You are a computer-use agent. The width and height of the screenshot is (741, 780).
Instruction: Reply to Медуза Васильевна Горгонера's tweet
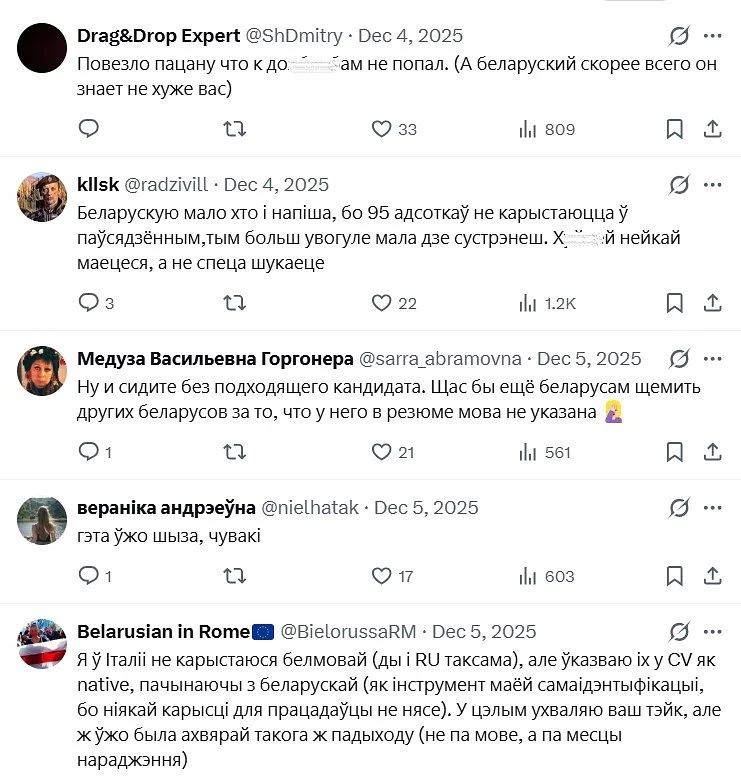point(89,452)
